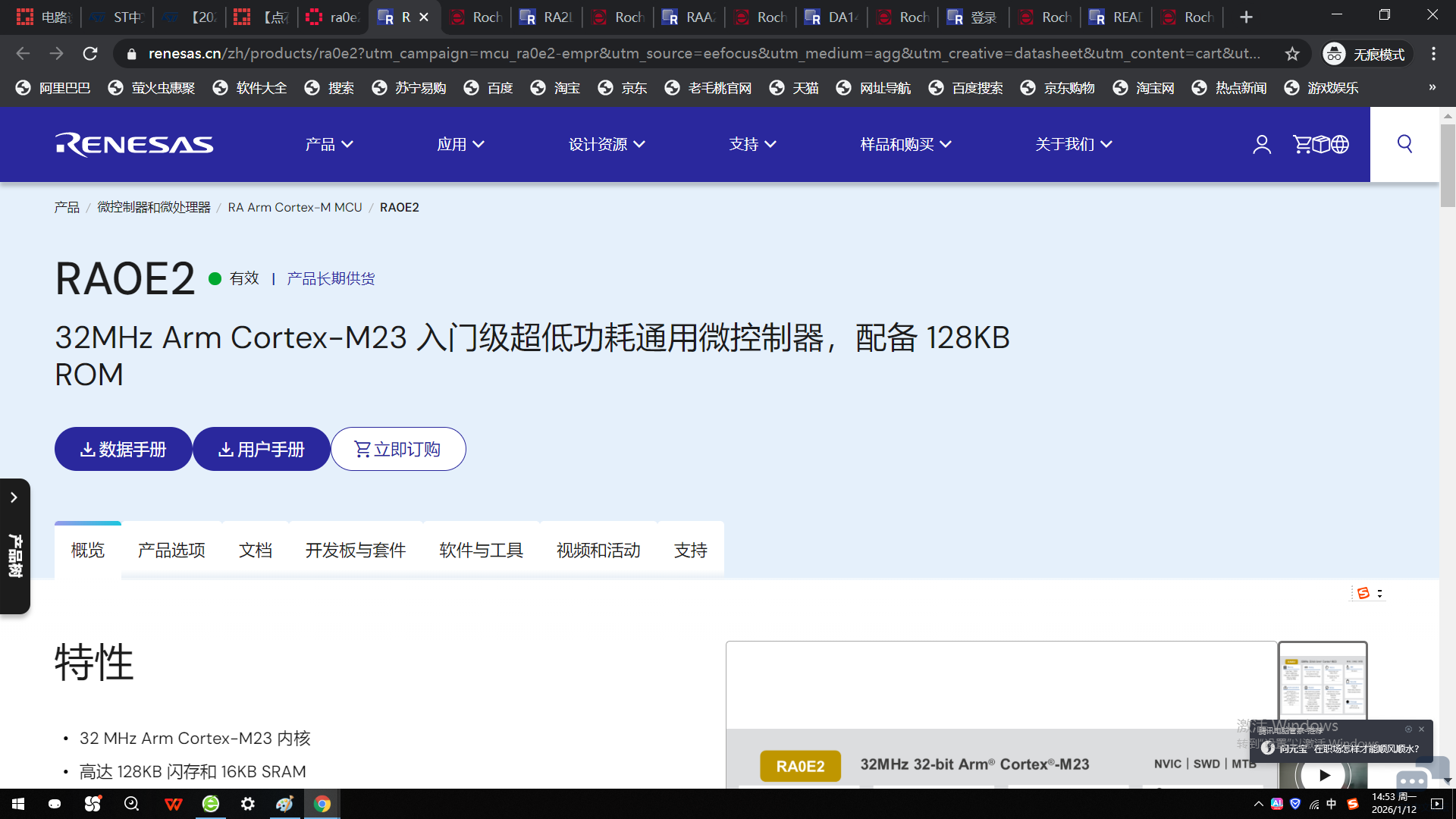The image size is (1456, 819).
Task: Go to 微控制器和微处理器 breadcrumb
Action: pyautogui.click(x=154, y=207)
